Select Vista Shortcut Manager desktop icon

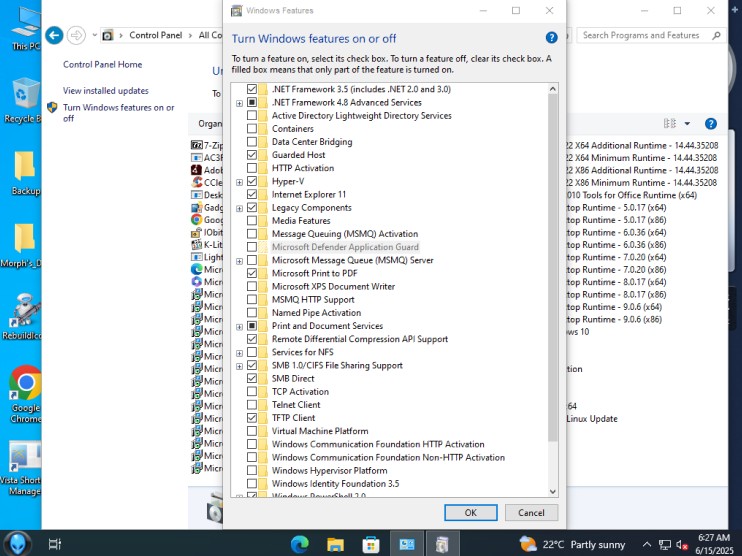pyautogui.click(x=22, y=468)
